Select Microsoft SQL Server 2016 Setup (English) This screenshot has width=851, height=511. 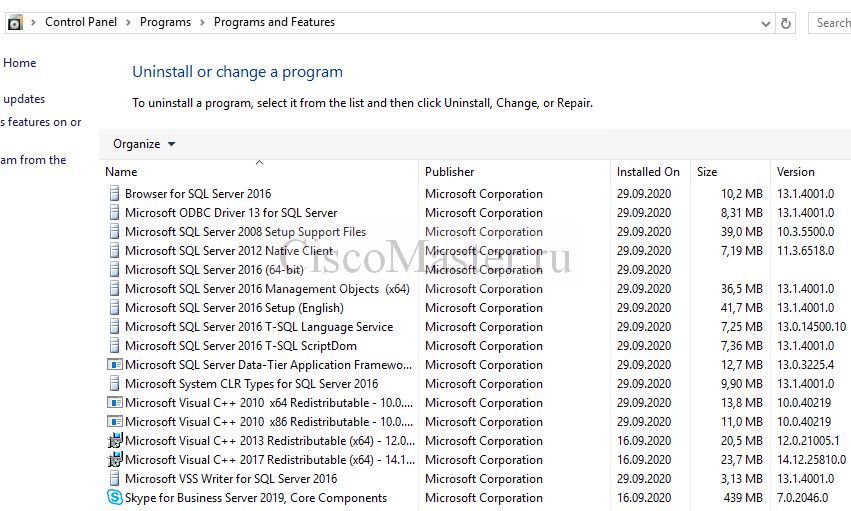click(x=234, y=308)
